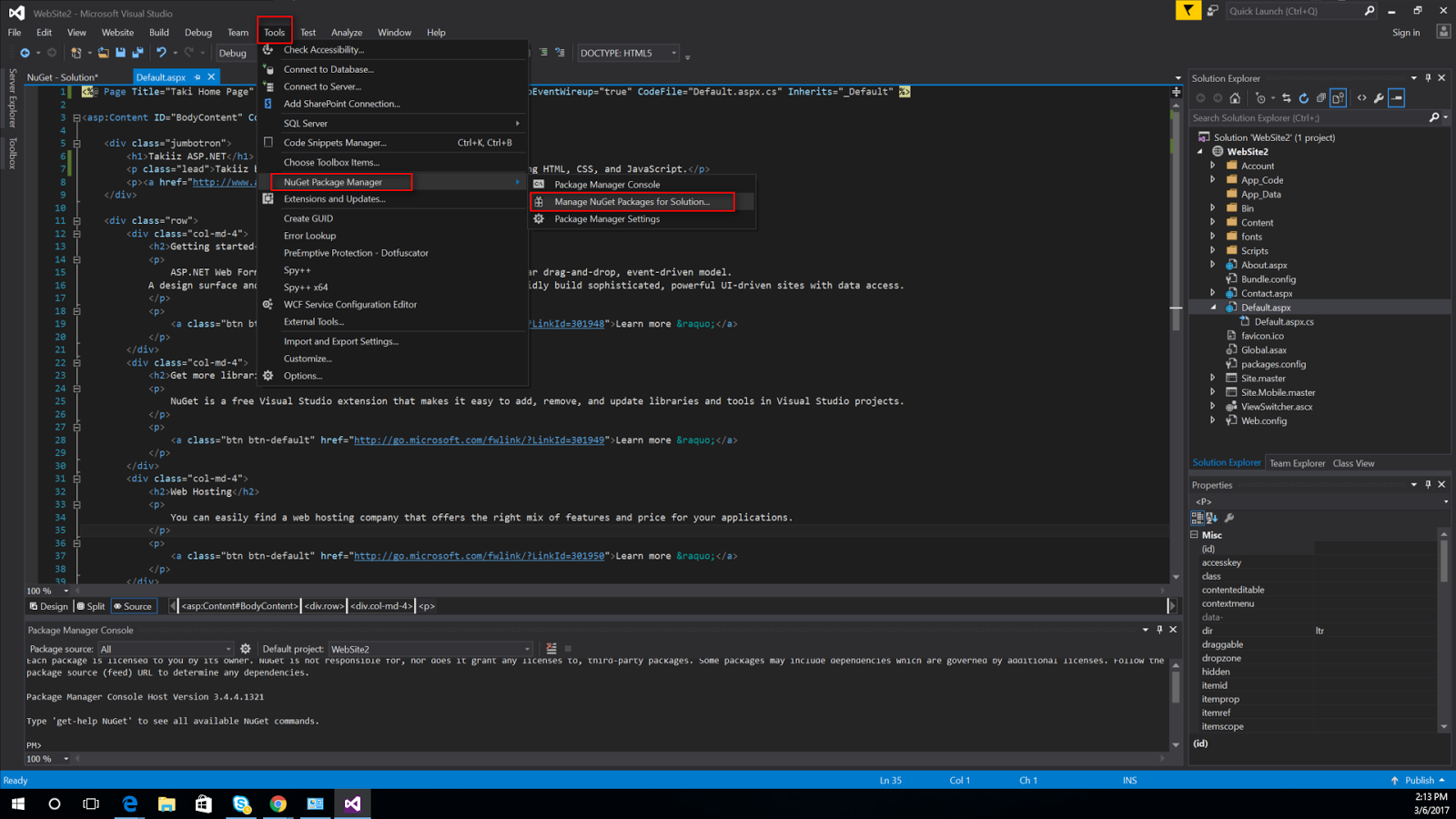The height and width of the screenshot is (819, 1456).
Task: Click the View Code icon in Solution Explorer
Action: 1361,98
